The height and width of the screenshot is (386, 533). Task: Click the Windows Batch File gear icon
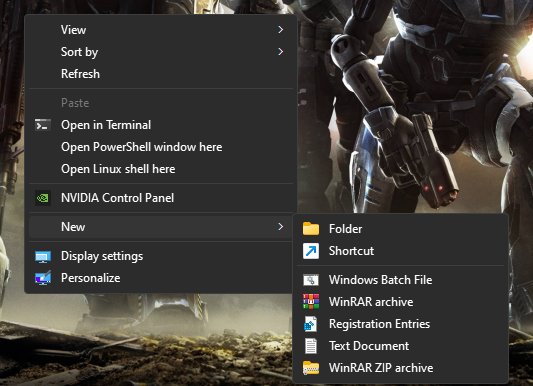311,280
